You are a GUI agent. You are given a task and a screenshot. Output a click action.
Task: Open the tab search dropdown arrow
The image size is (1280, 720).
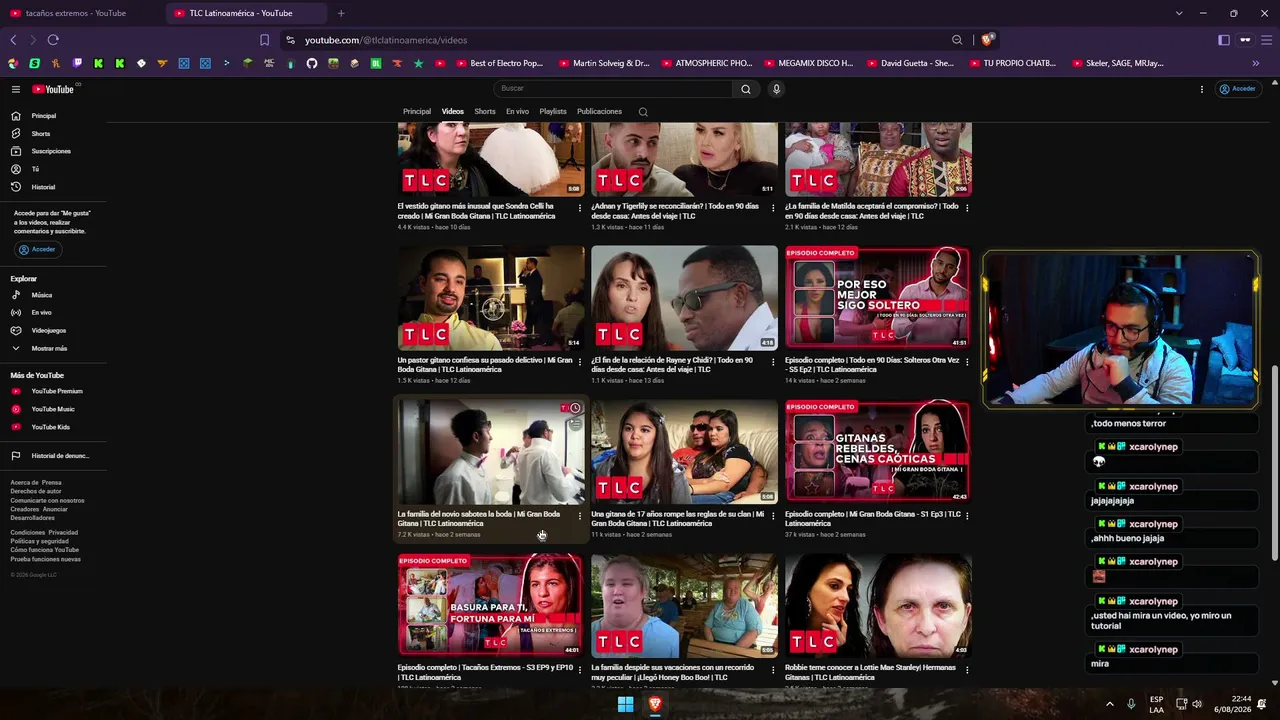[1179, 13]
